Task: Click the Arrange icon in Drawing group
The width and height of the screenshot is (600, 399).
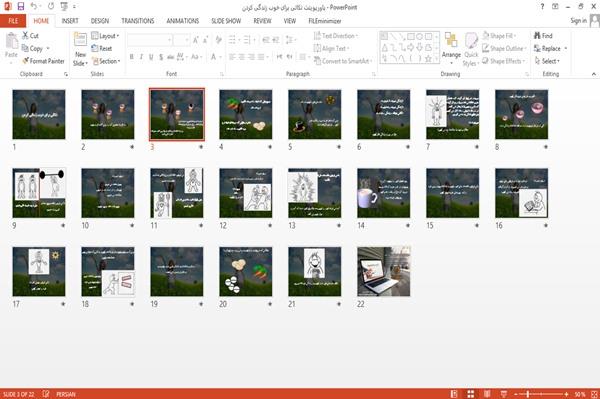Action: [x=451, y=41]
